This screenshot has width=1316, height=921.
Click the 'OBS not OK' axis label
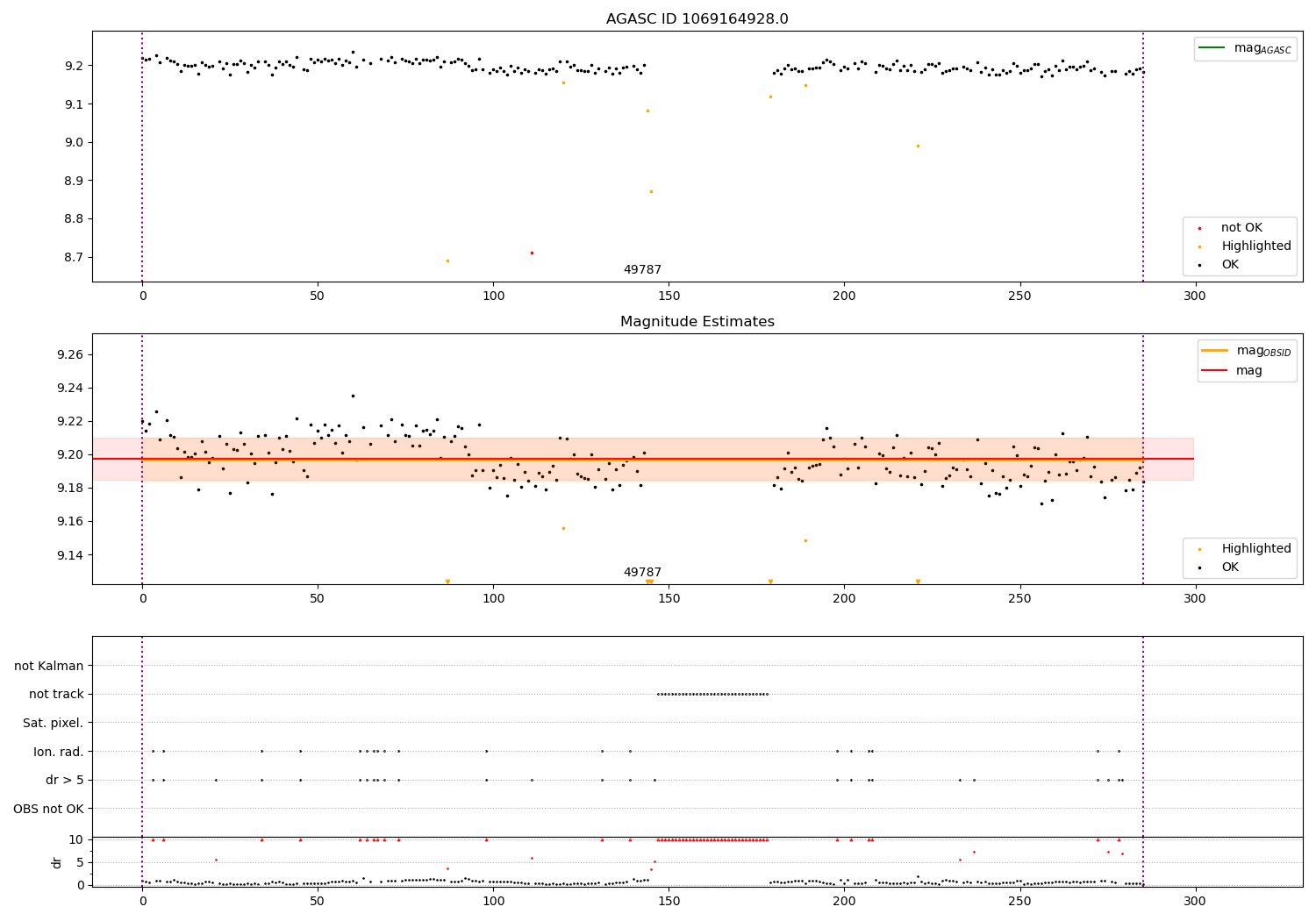click(x=49, y=809)
